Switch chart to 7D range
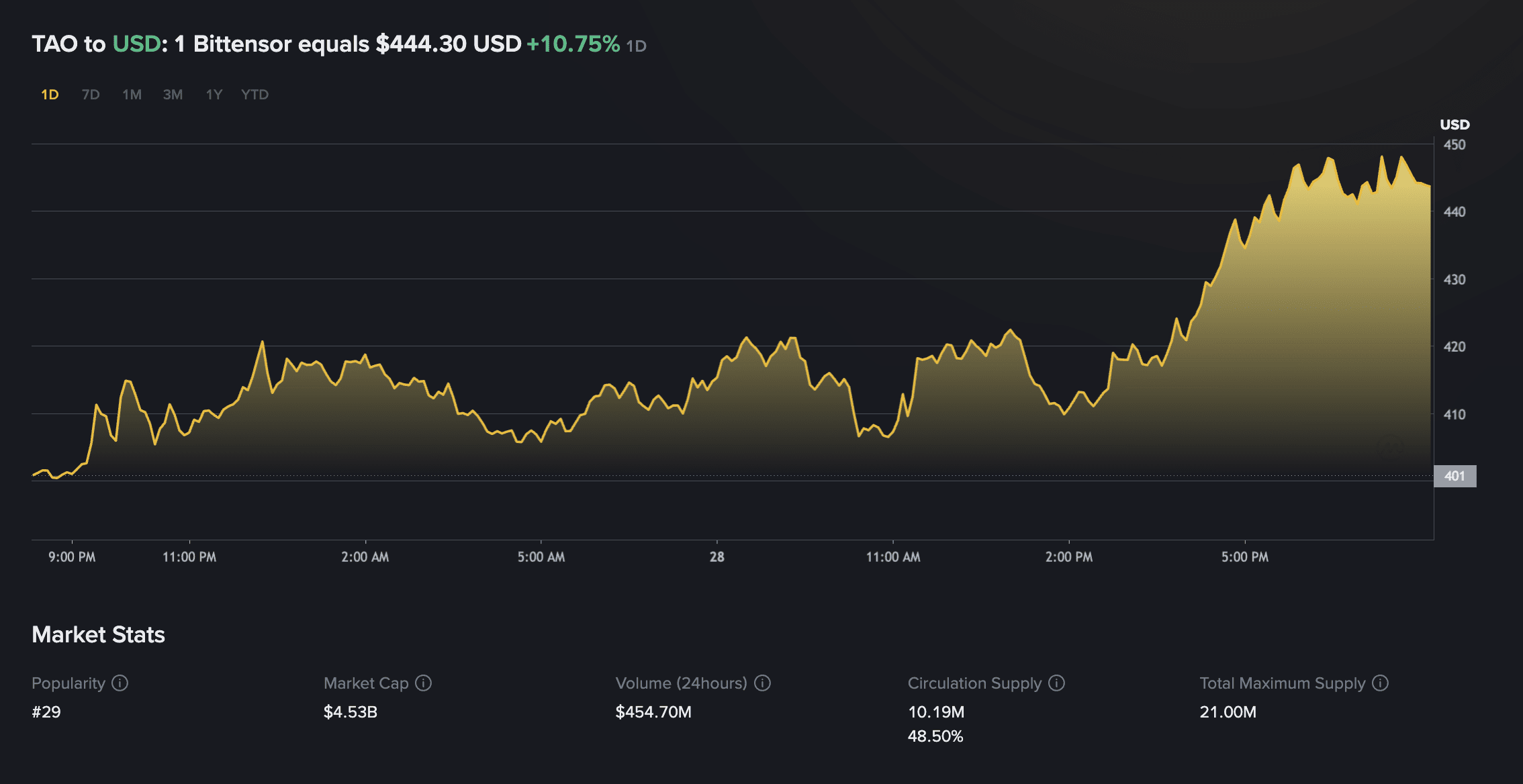Screen dimensions: 1523x784 click(x=91, y=95)
